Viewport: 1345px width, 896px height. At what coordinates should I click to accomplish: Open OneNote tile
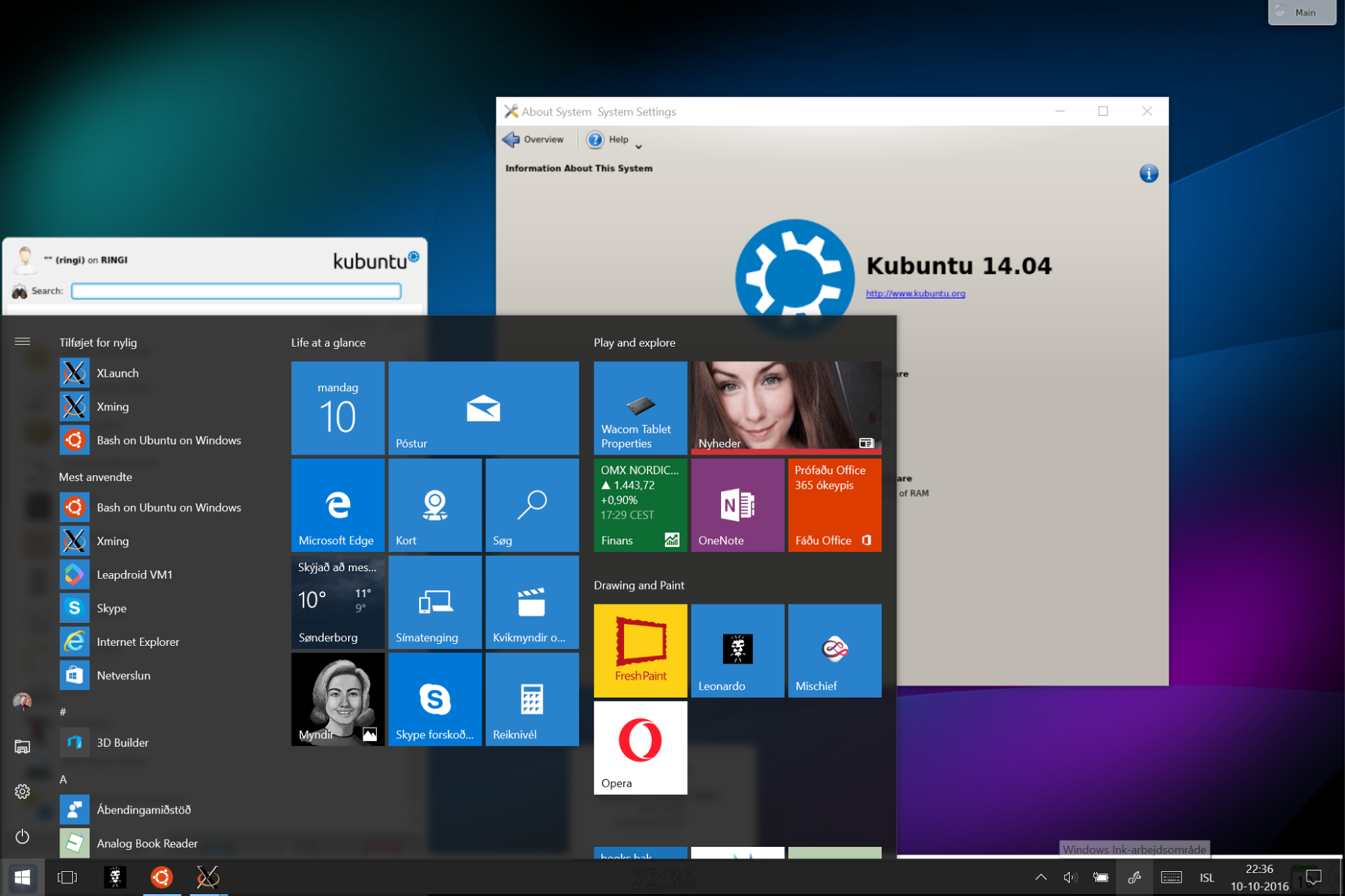[738, 505]
